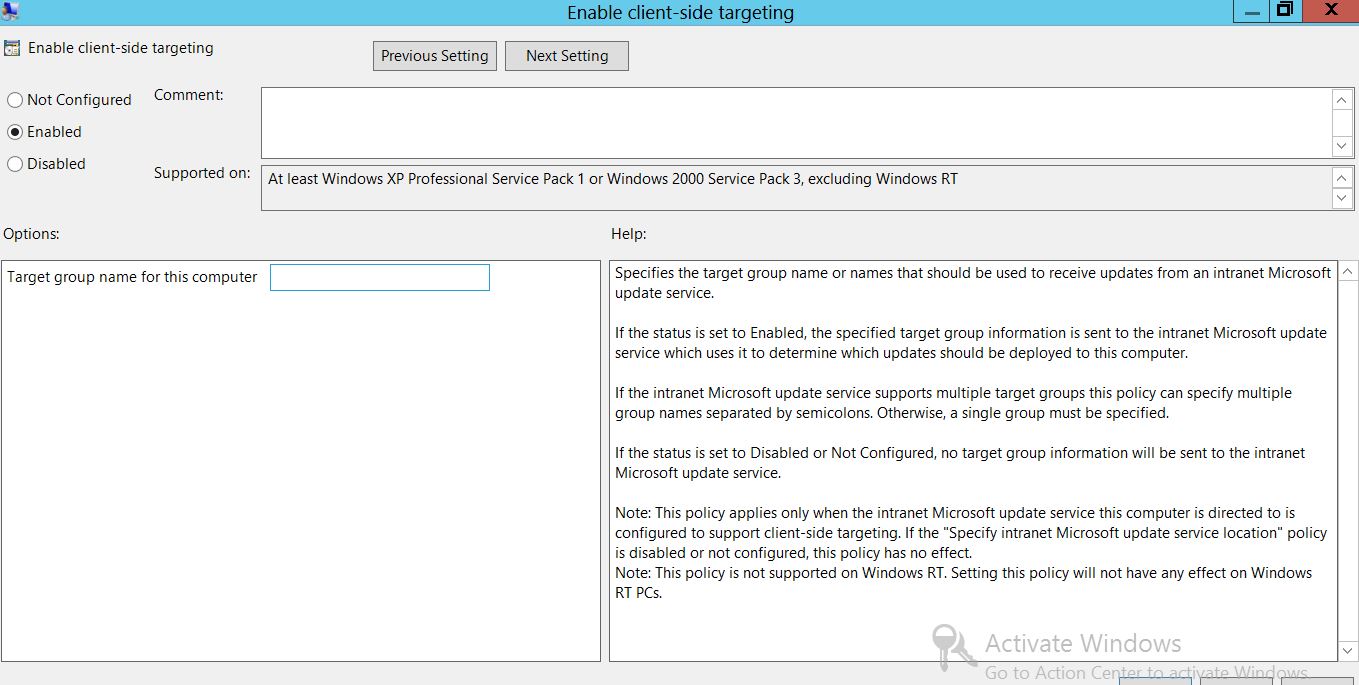Click the Comment box scroll down arrow
Viewport: 1359px width, 685px height.
click(1342, 146)
